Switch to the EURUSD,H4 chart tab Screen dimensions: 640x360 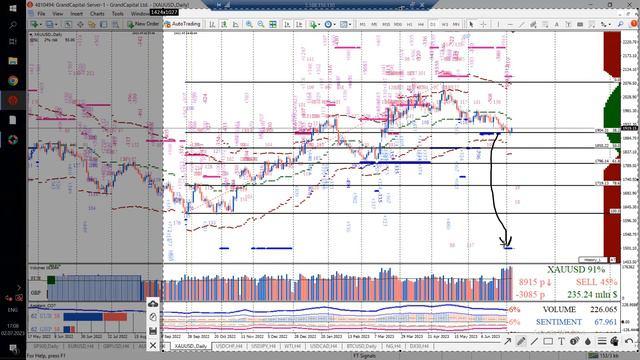point(82,346)
